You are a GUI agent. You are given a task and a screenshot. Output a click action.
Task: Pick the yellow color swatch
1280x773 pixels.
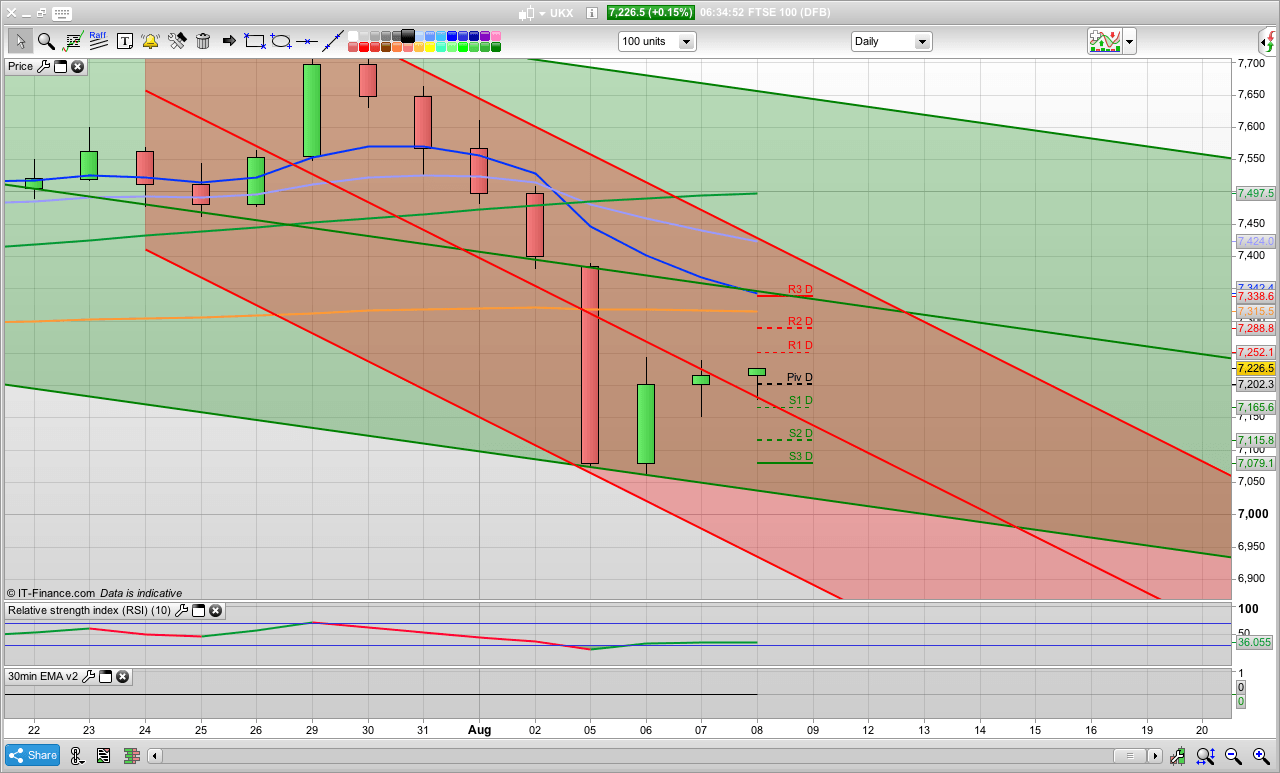(x=430, y=47)
